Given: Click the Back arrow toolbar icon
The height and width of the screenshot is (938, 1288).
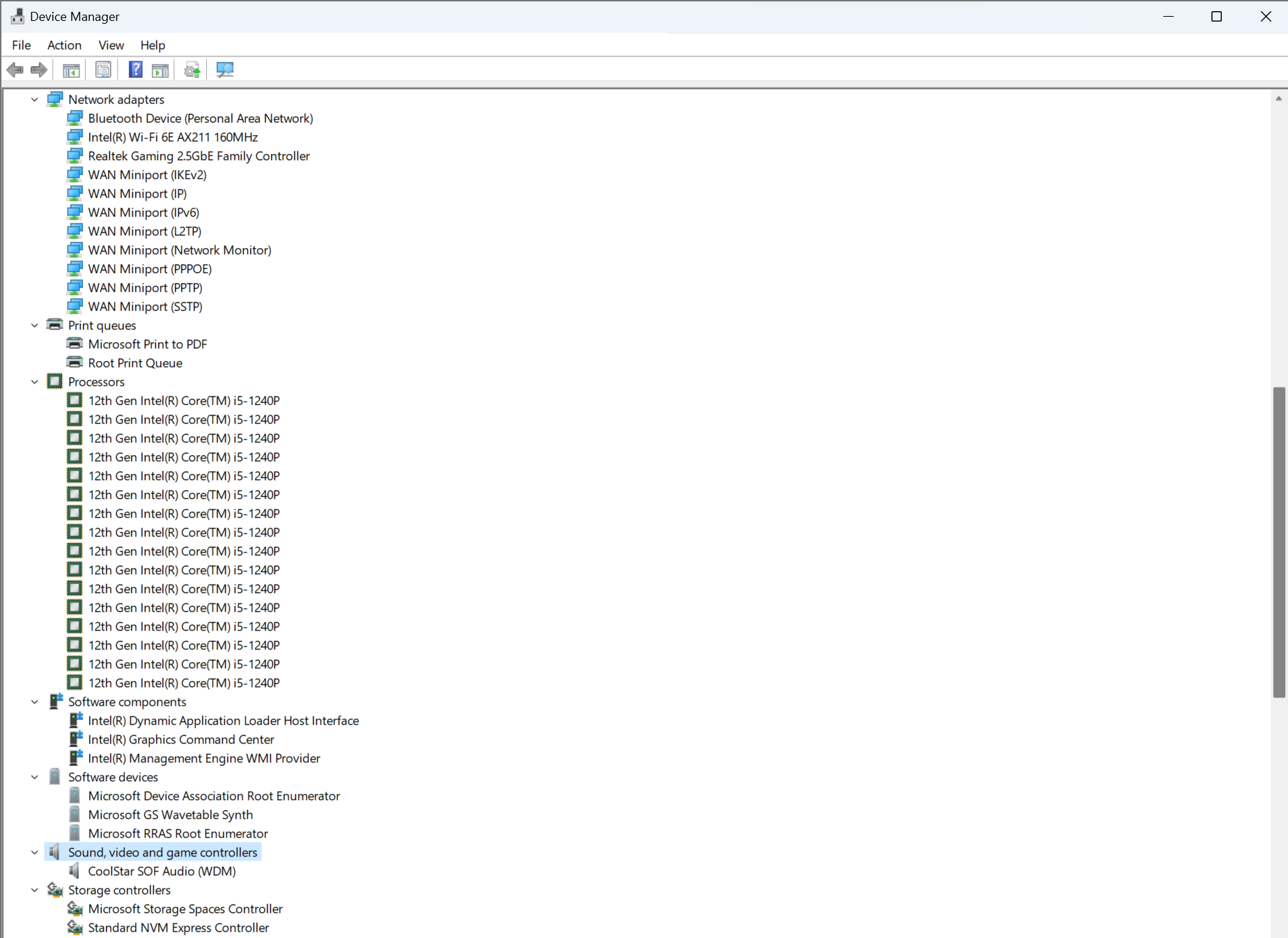Looking at the screenshot, I should [15, 70].
